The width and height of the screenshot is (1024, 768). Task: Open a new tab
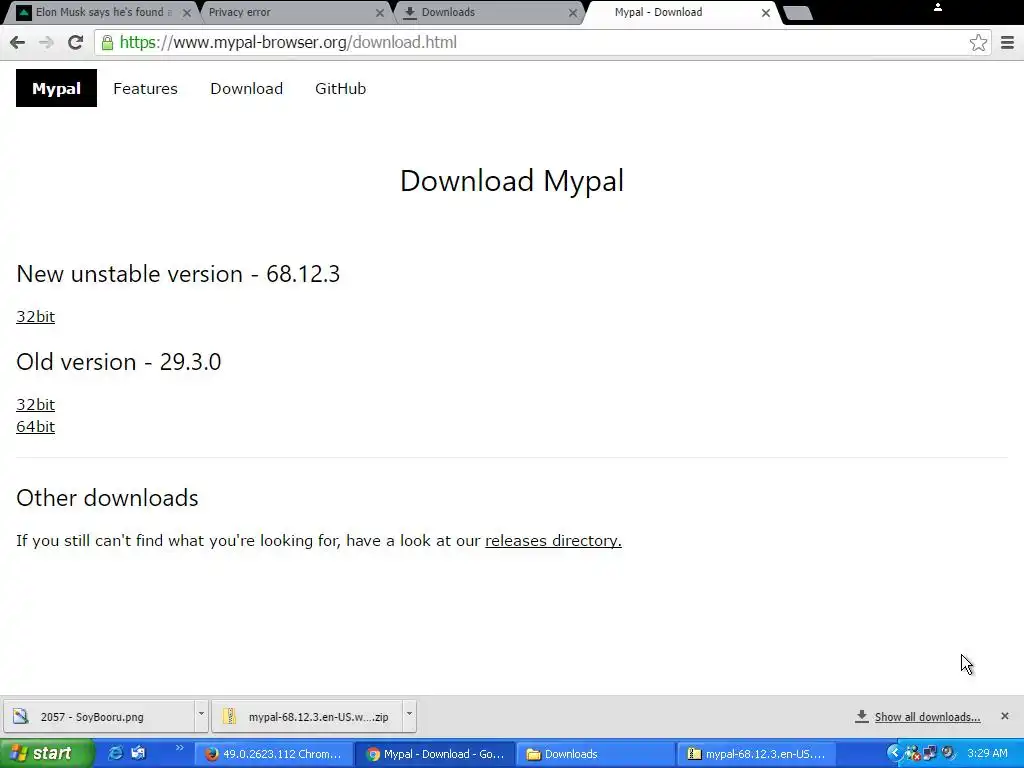click(797, 13)
